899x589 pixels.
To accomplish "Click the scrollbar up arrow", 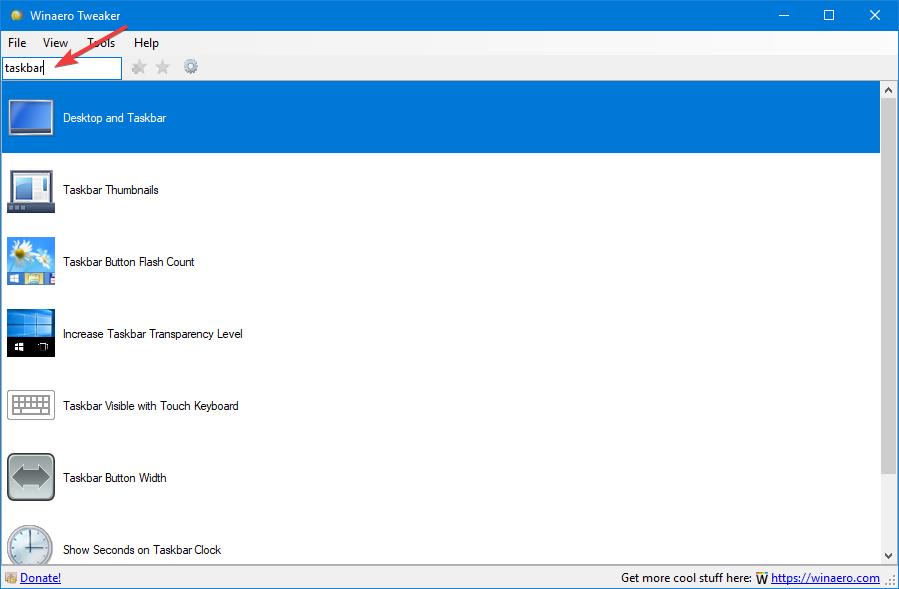I will (x=888, y=90).
